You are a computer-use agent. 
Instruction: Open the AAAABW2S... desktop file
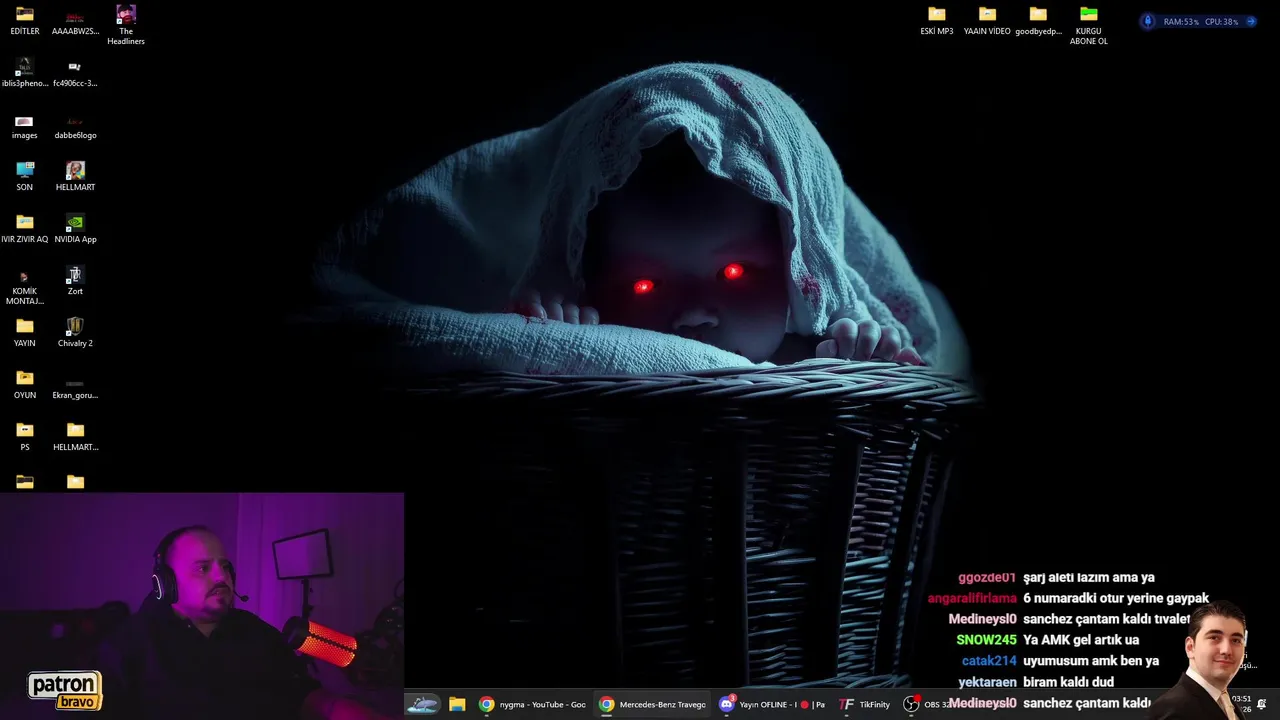pyautogui.click(x=75, y=21)
